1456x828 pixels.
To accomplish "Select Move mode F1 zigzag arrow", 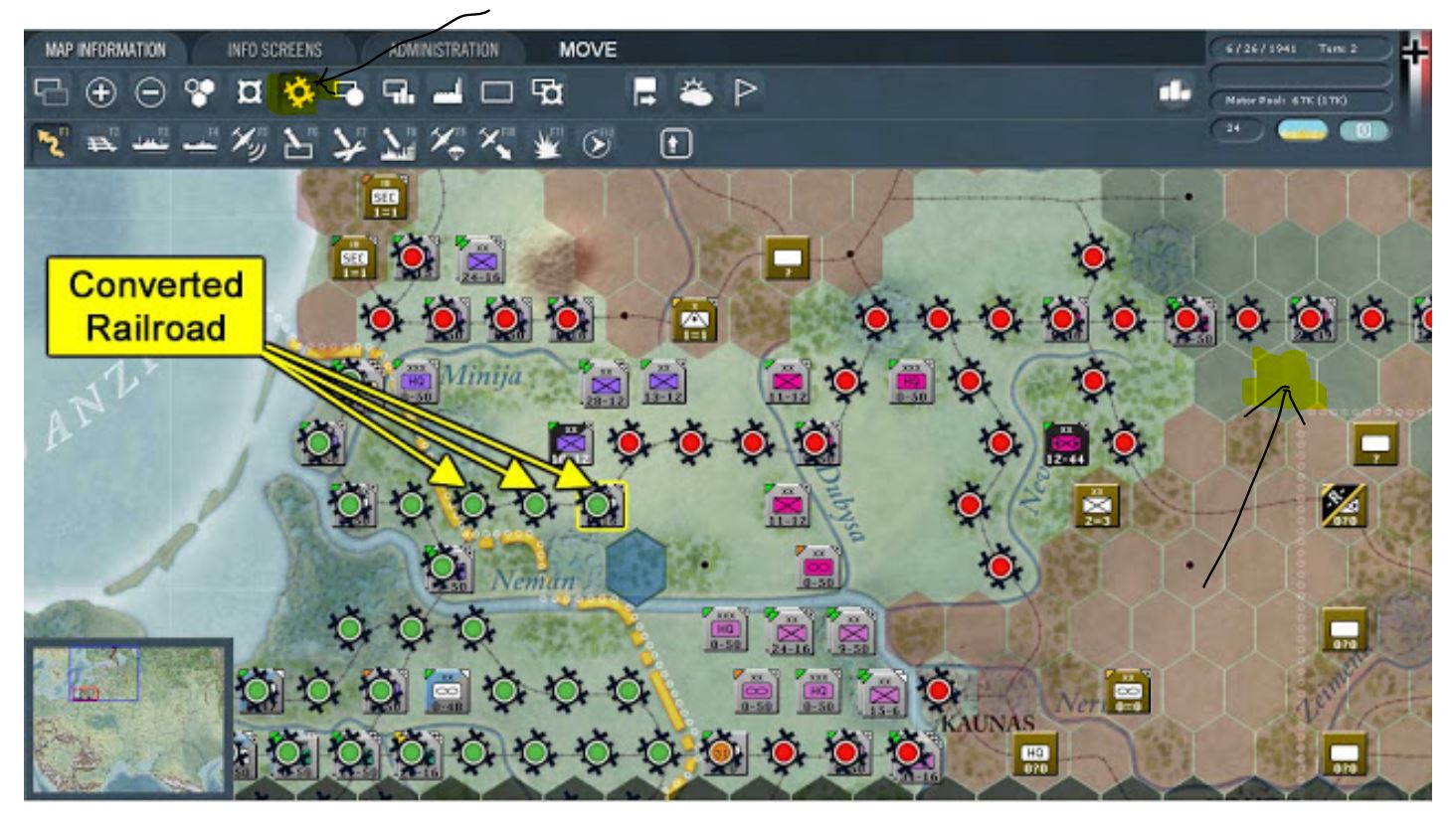I will click(52, 143).
